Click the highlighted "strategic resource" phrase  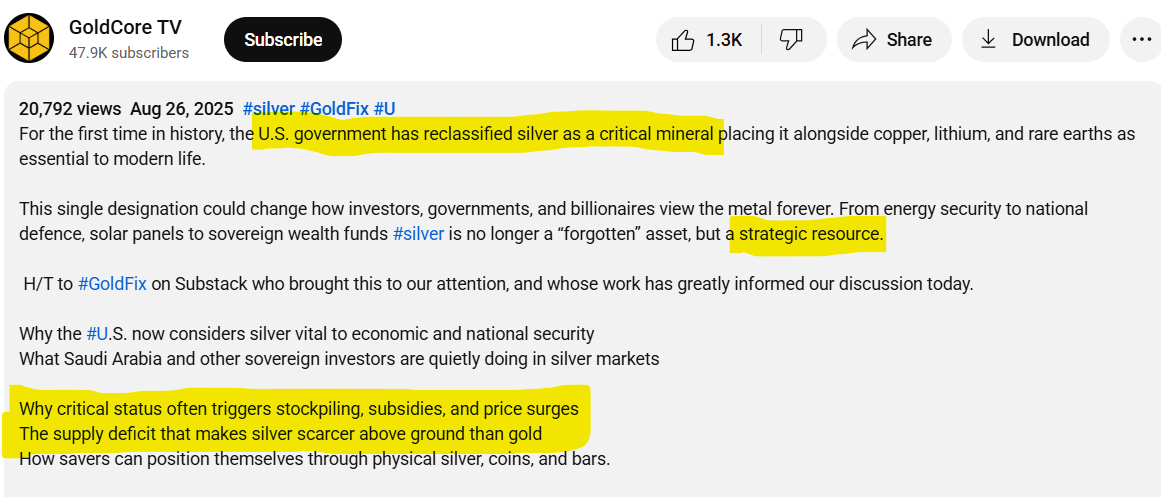811,234
